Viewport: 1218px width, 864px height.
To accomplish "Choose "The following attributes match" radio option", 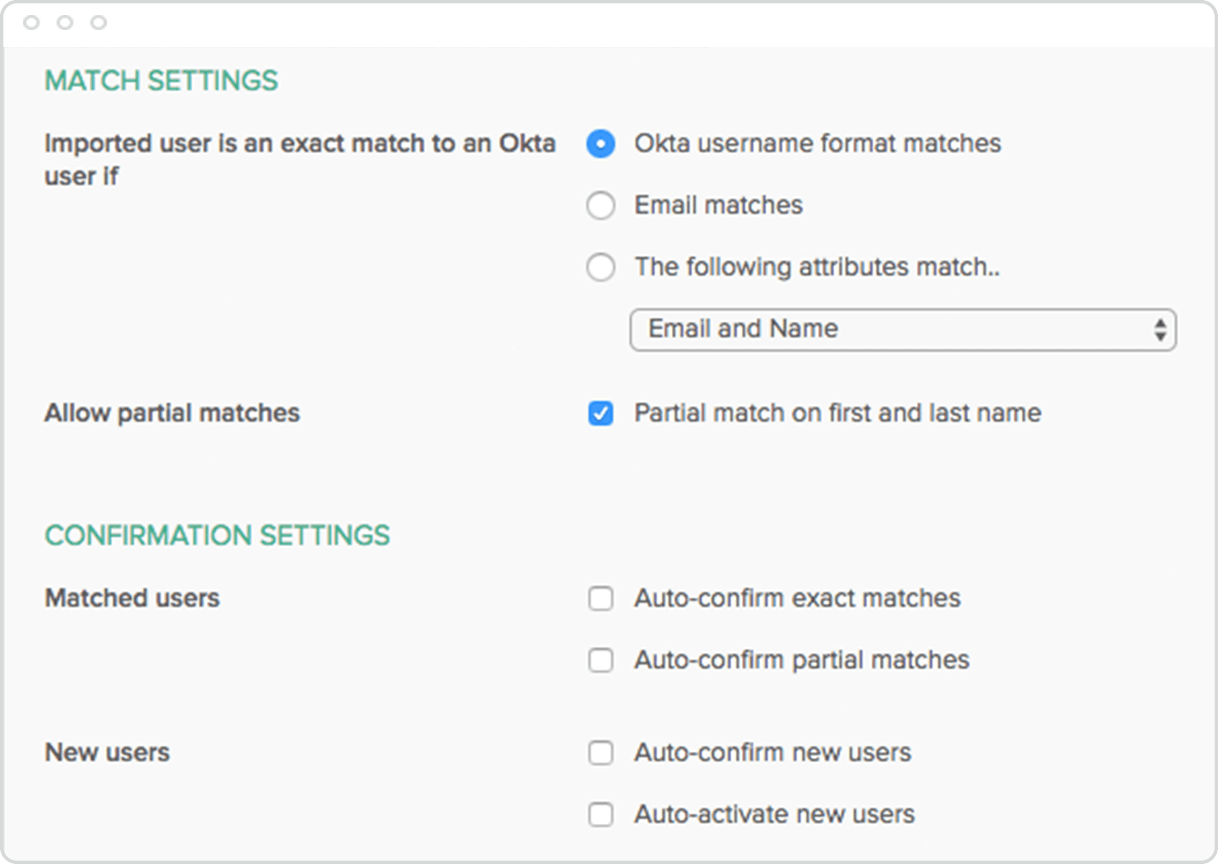I will tap(600, 268).
